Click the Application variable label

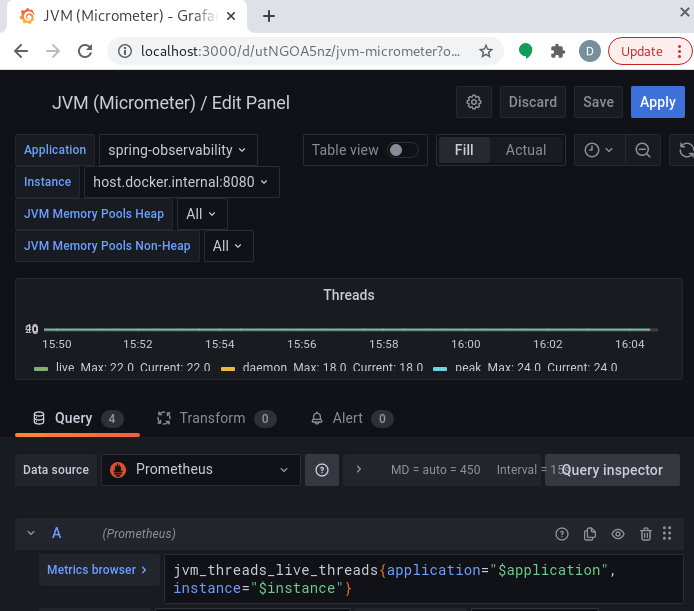[55, 150]
